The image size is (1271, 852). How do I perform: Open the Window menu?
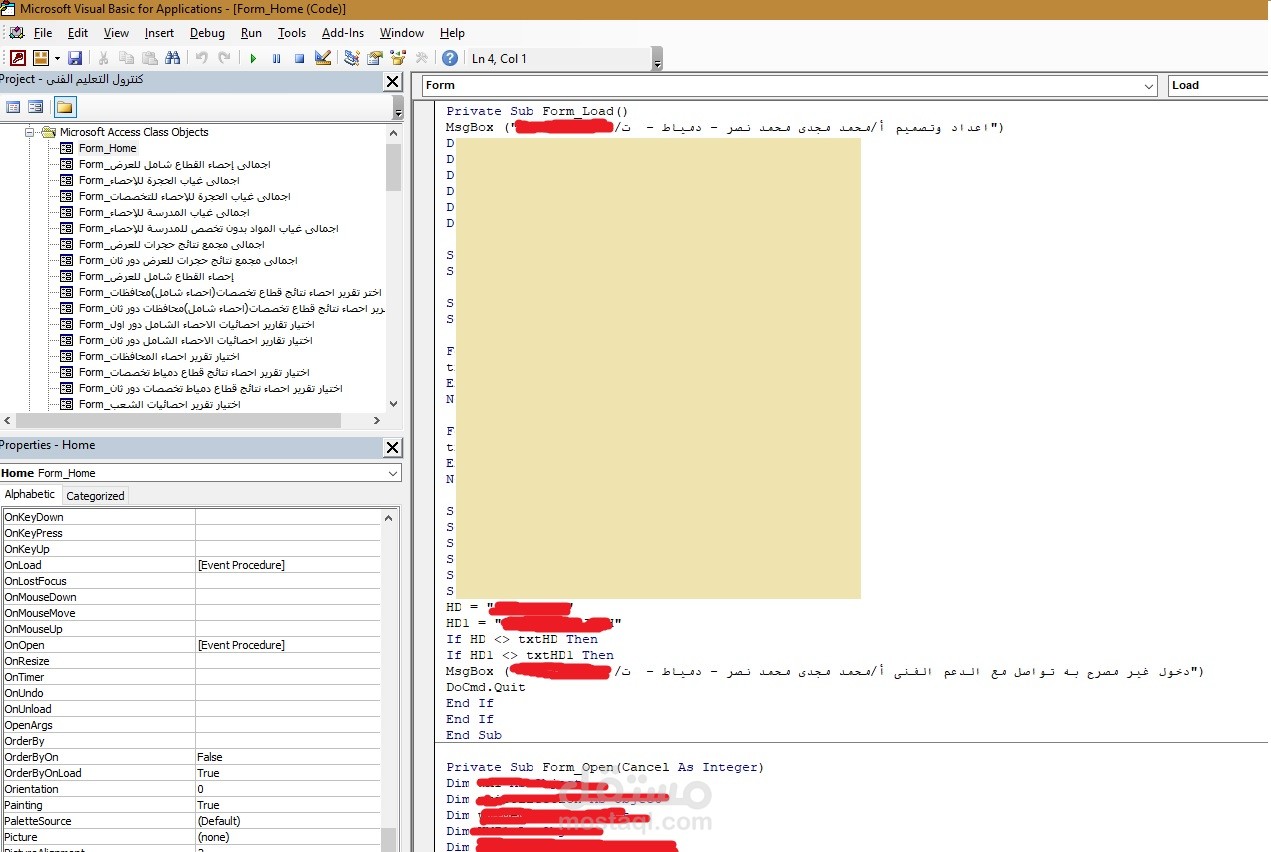(x=402, y=33)
